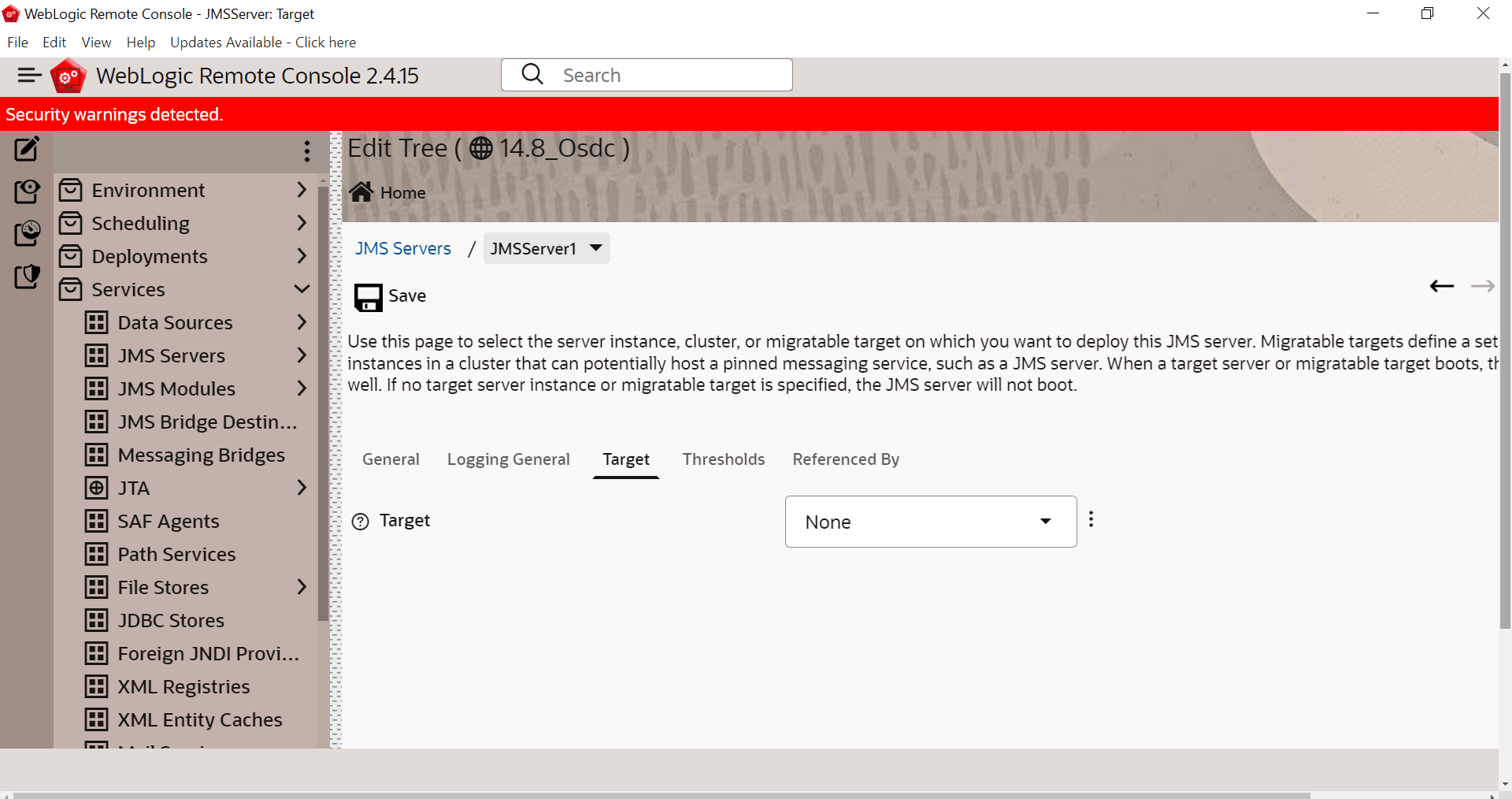Click the JMS Servers breadcrumb link
The height and width of the screenshot is (799, 1512).
pos(403,248)
